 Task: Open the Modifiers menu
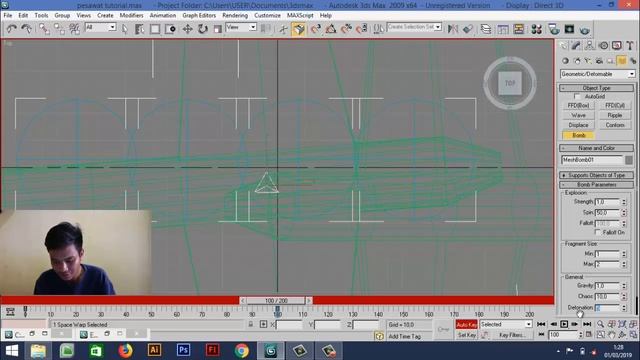[x=131, y=15]
